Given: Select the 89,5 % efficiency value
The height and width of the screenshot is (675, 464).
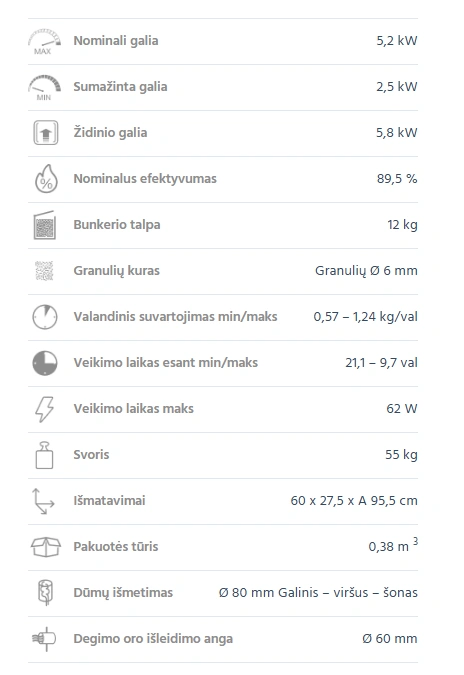Looking at the screenshot, I should point(397,179).
